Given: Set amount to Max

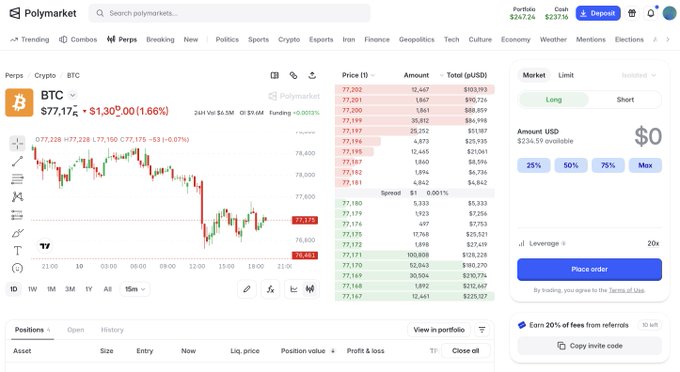Looking at the screenshot, I should [645, 165].
